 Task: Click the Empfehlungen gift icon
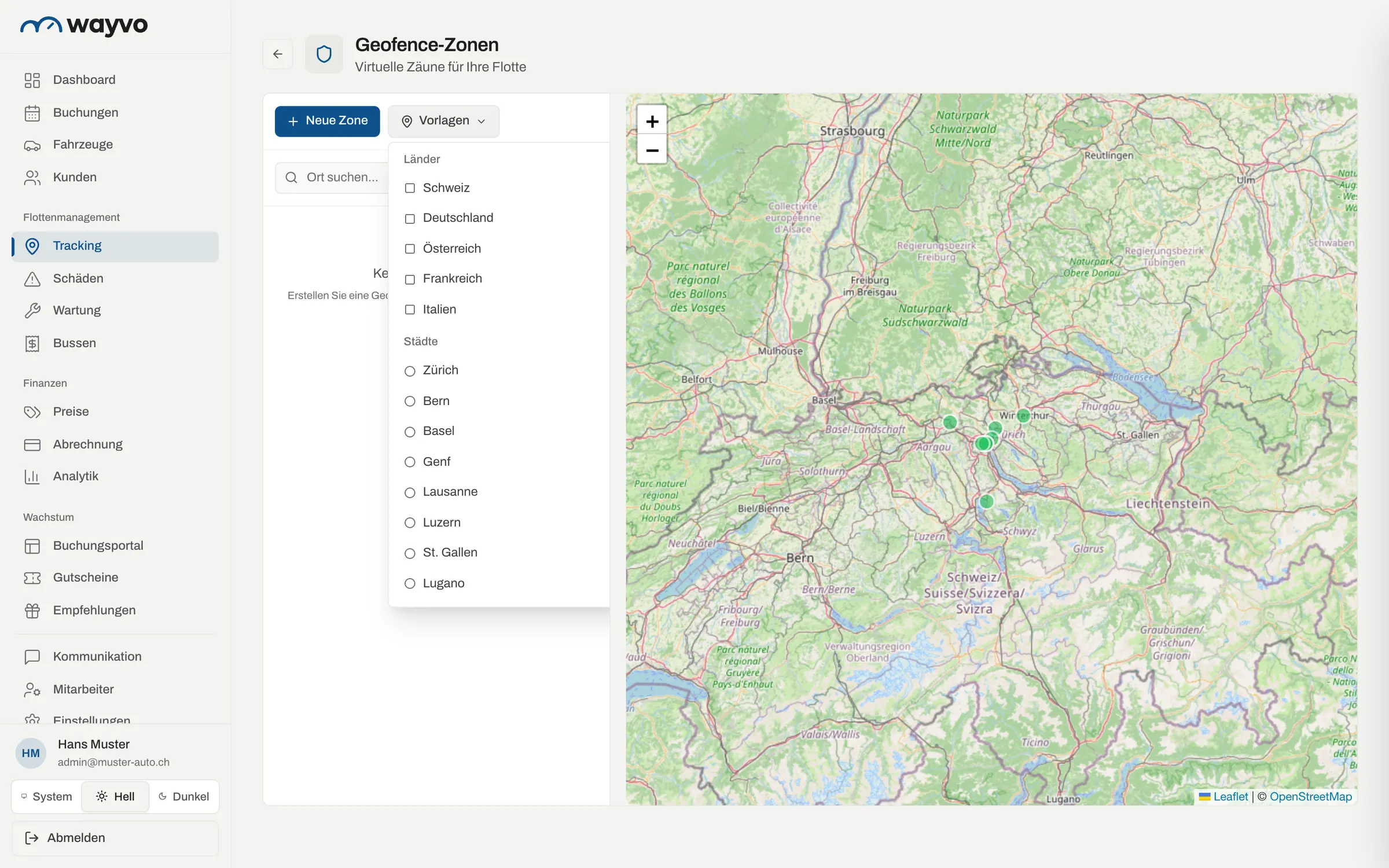(32, 610)
